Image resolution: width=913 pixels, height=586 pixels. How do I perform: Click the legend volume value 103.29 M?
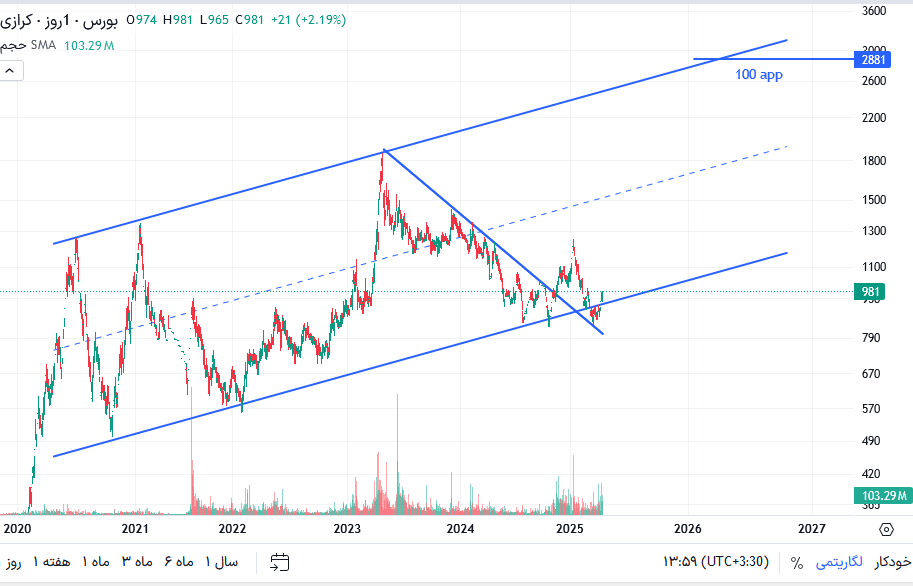click(x=89, y=45)
